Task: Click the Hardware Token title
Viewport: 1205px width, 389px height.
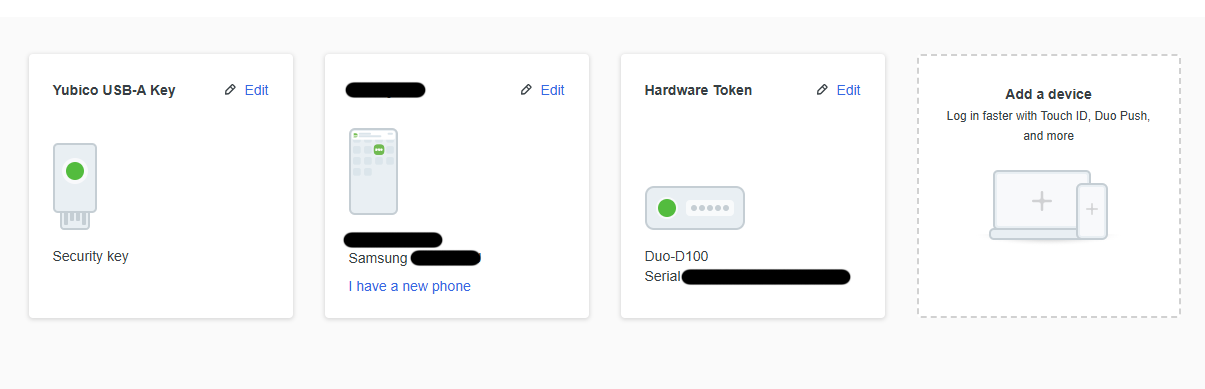Action: pos(698,90)
